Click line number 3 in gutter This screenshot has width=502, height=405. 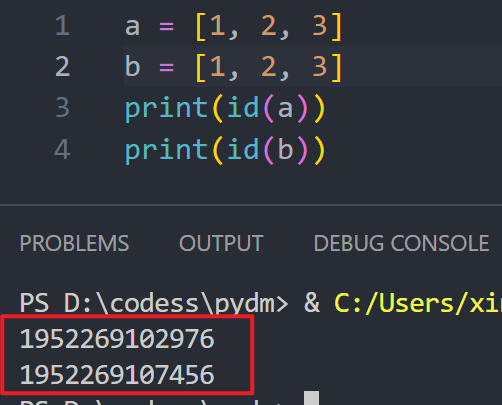(62, 108)
